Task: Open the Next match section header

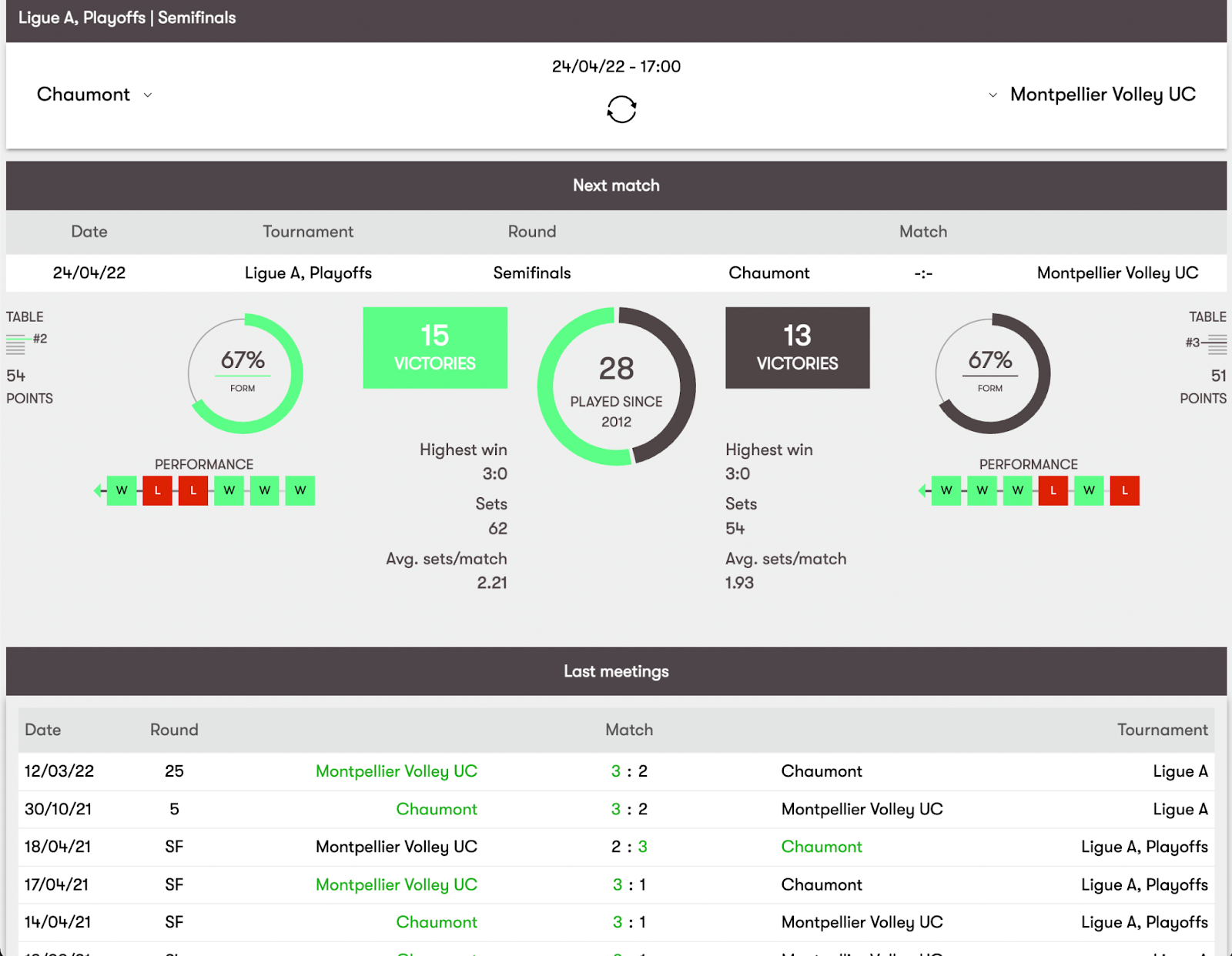Action: tap(616, 186)
